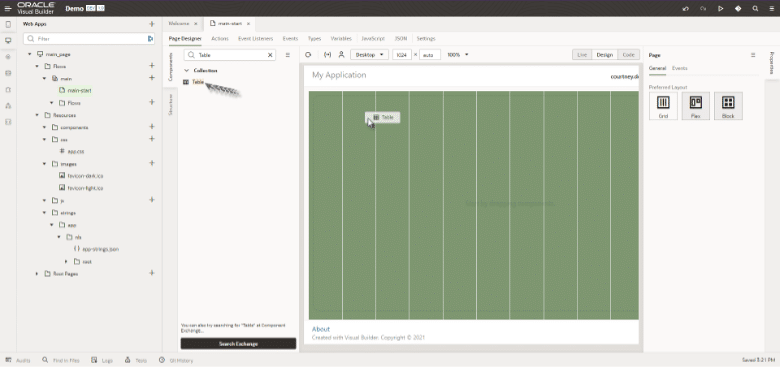Click plus icon beside Root Pages
Image resolution: width=780 pixels, height=368 pixels.
pyautogui.click(x=152, y=273)
